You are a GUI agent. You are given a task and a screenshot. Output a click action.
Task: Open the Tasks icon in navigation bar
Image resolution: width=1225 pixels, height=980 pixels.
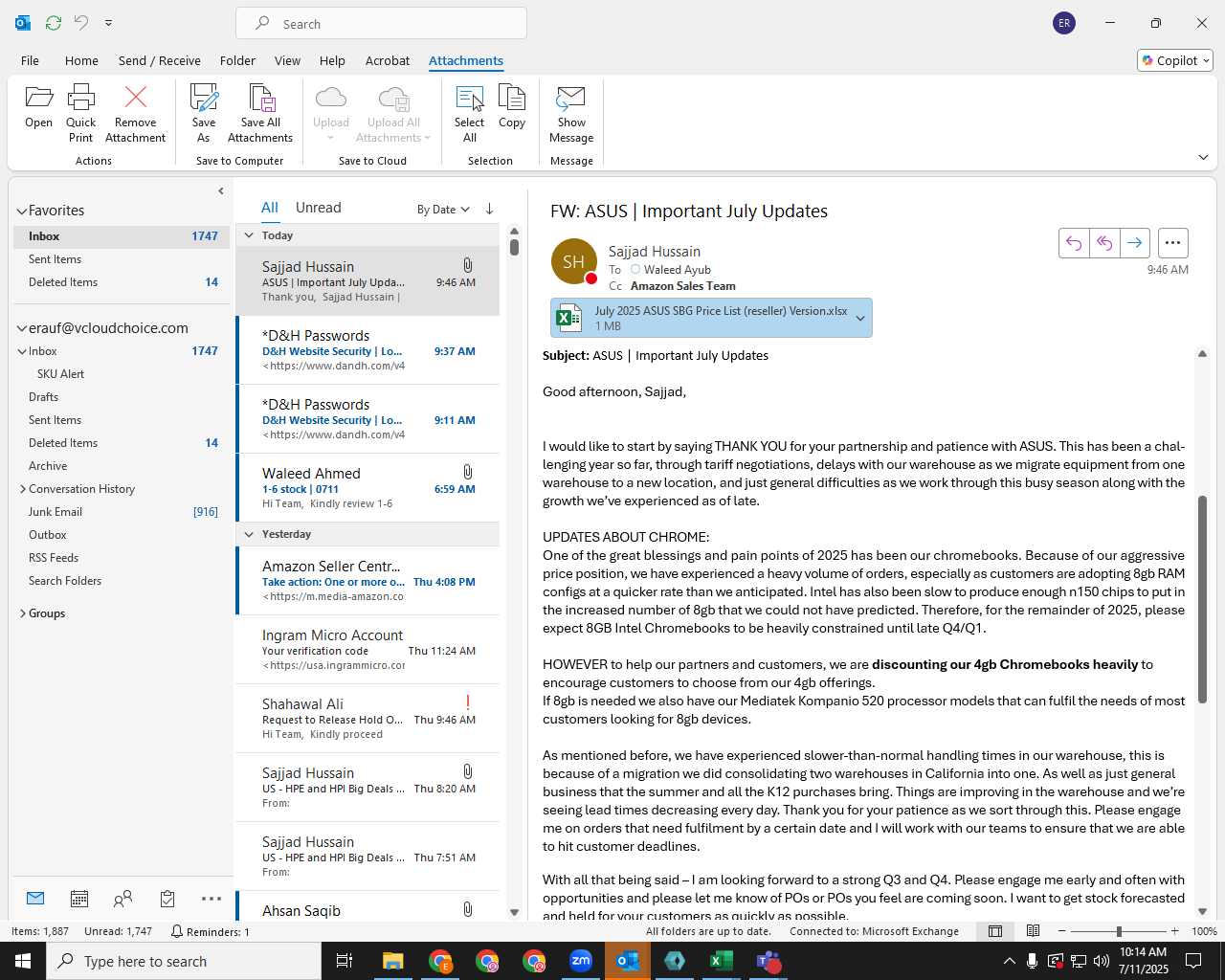click(x=167, y=899)
